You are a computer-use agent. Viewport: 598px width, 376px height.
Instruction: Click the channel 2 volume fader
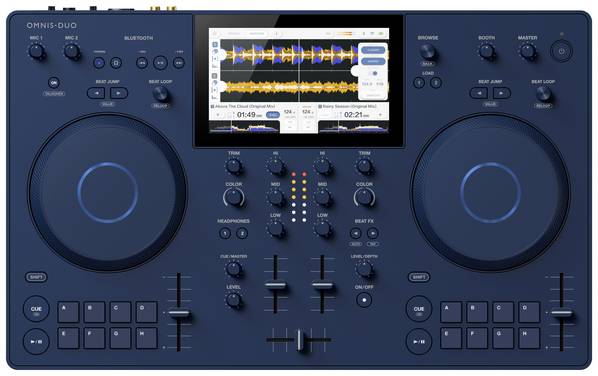(323, 285)
